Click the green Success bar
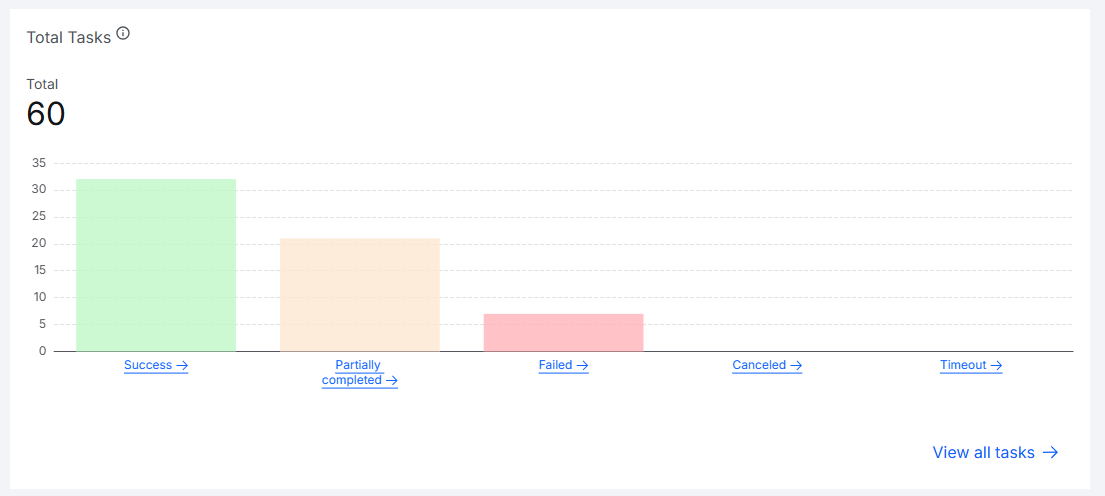Image resolution: width=1105 pixels, height=496 pixels. pyautogui.click(x=156, y=265)
